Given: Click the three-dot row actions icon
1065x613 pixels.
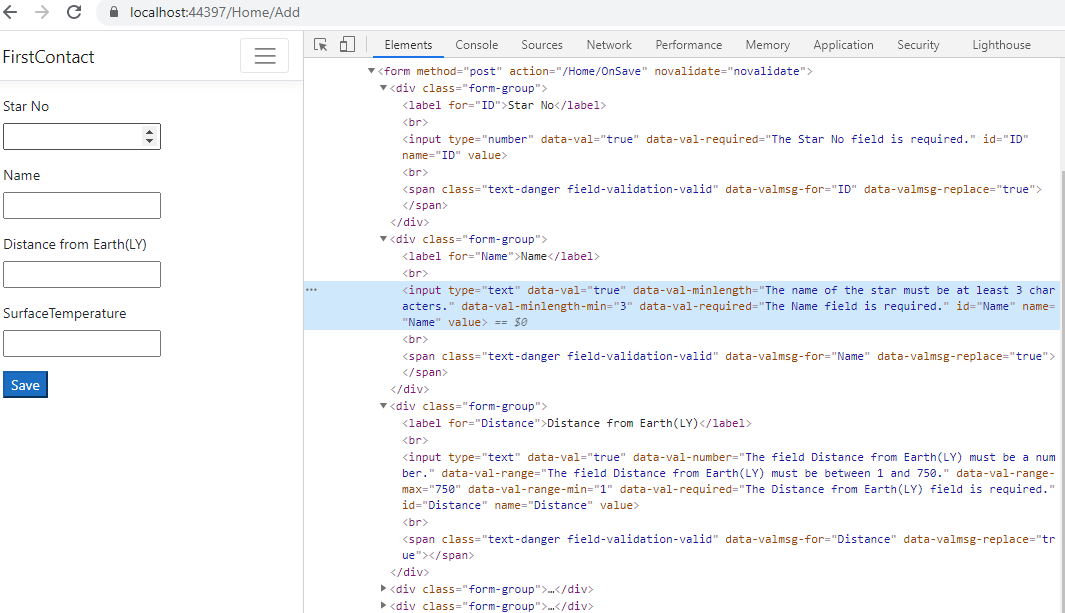Looking at the screenshot, I should pyautogui.click(x=312, y=289).
